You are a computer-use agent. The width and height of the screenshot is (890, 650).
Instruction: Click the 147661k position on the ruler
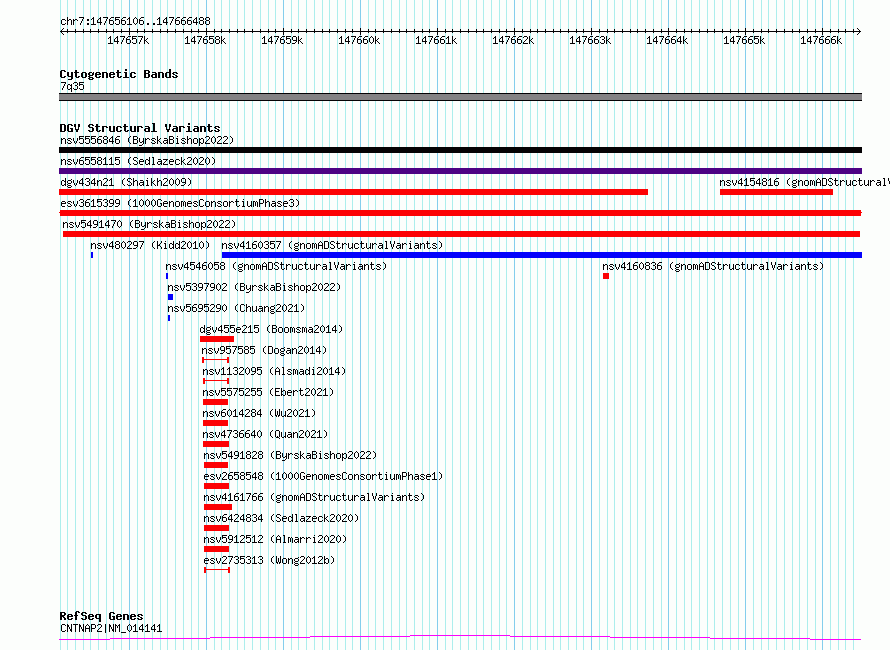point(436,40)
